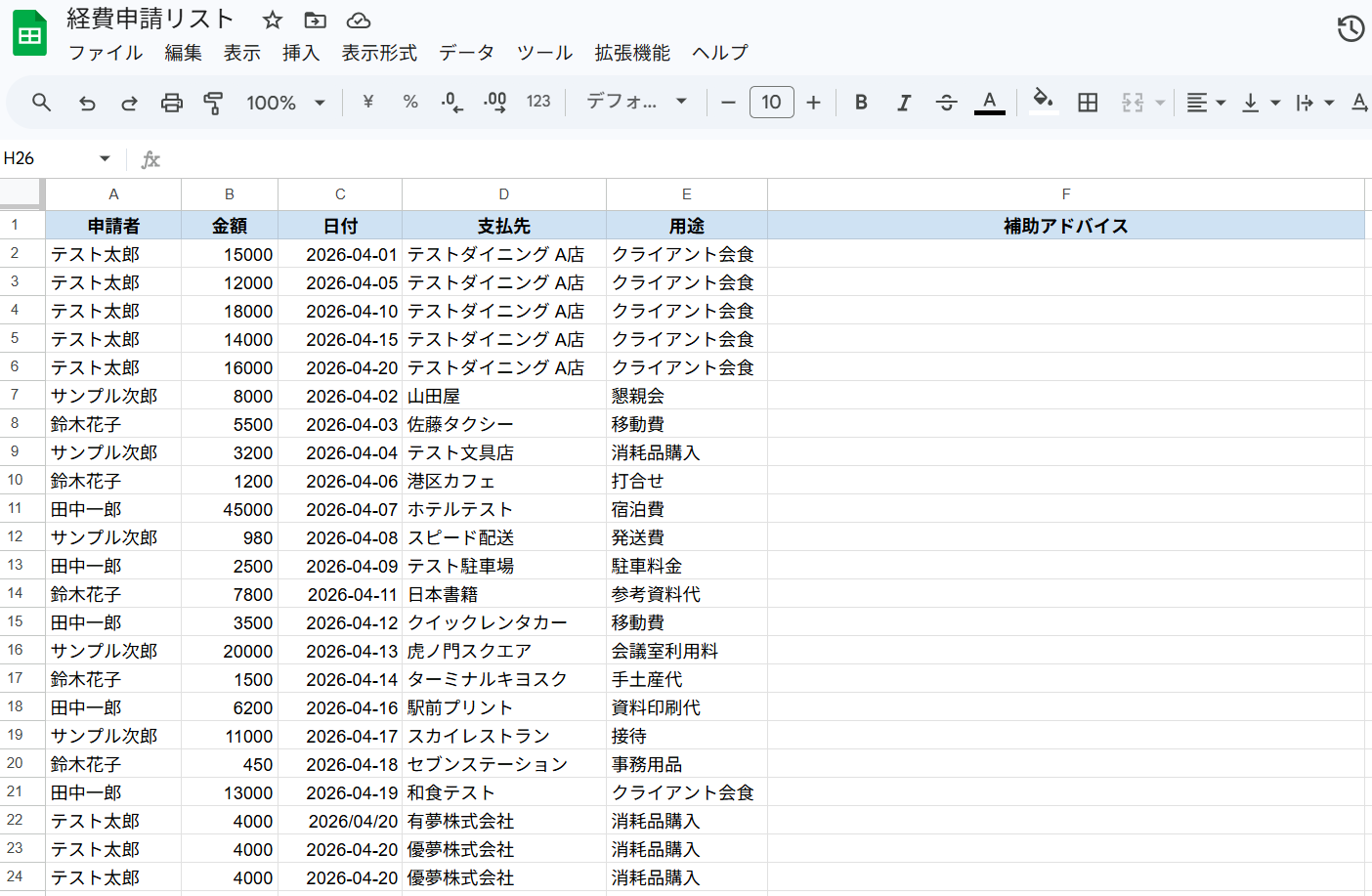Image resolution: width=1372 pixels, height=896 pixels.
Task: Select the ターミナルキヨスク cell
Action: coord(504,679)
